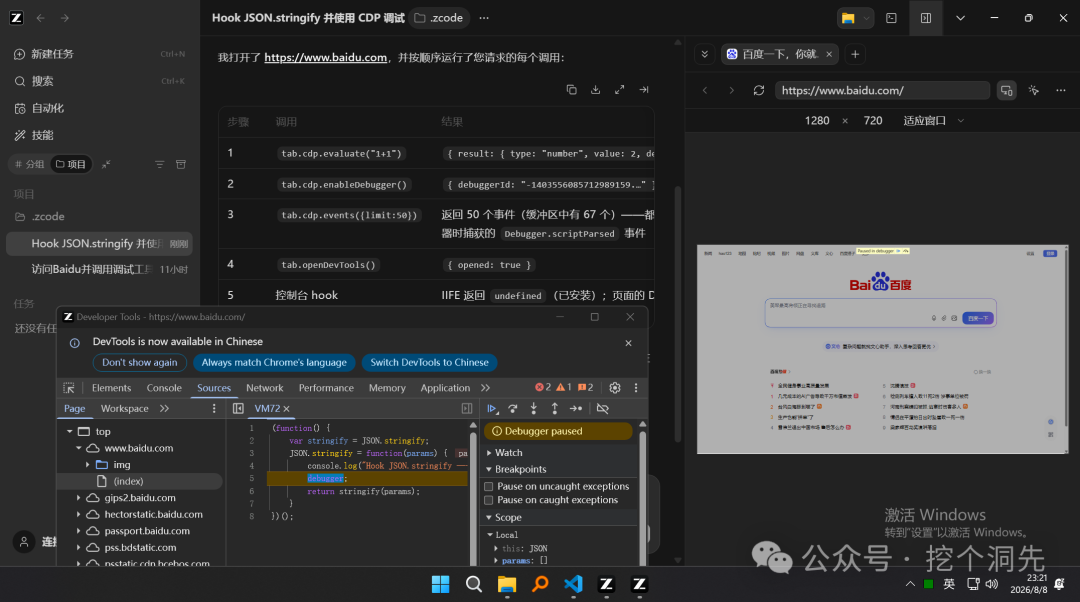Copy the results table
Screen dimensions: 1080x602
(571, 90)
